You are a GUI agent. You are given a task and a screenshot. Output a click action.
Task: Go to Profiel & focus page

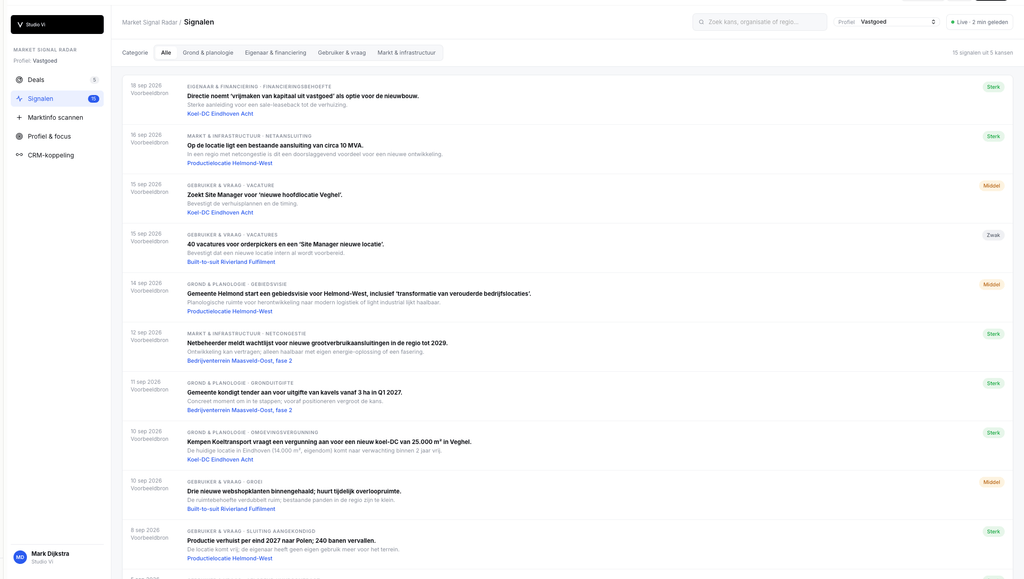pos(57,136)
